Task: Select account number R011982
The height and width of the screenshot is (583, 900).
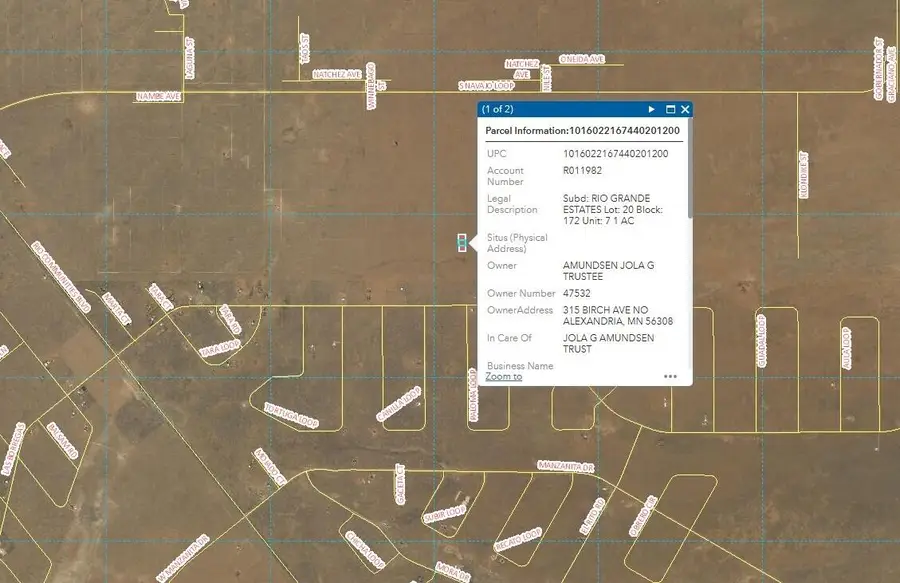Action: [582, 170]
